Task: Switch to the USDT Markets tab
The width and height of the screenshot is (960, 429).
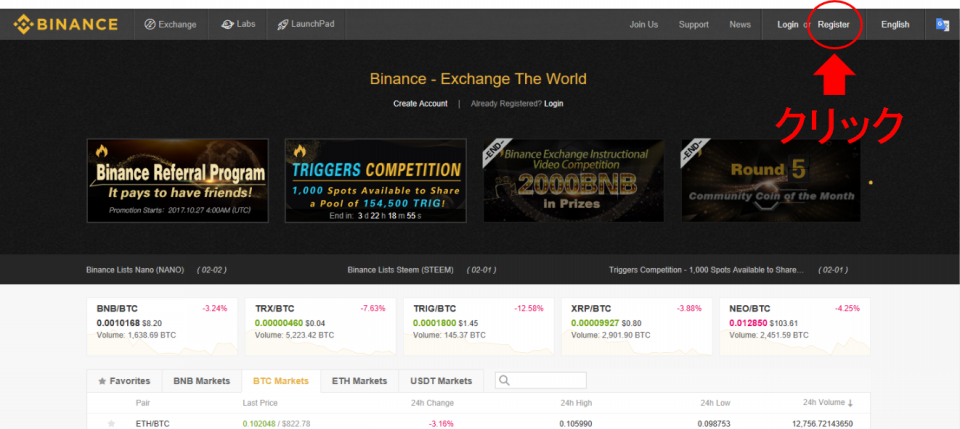Action: (x=441, y=381)
